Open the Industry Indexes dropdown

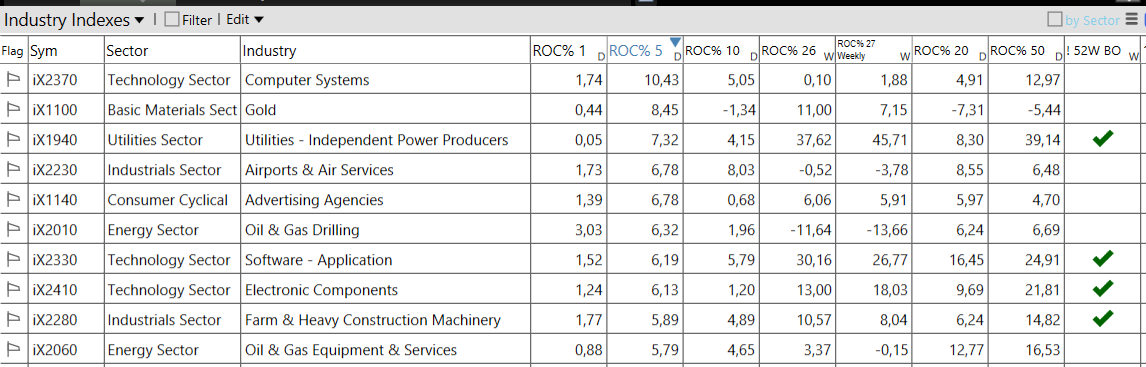click(x=74, y=20)
